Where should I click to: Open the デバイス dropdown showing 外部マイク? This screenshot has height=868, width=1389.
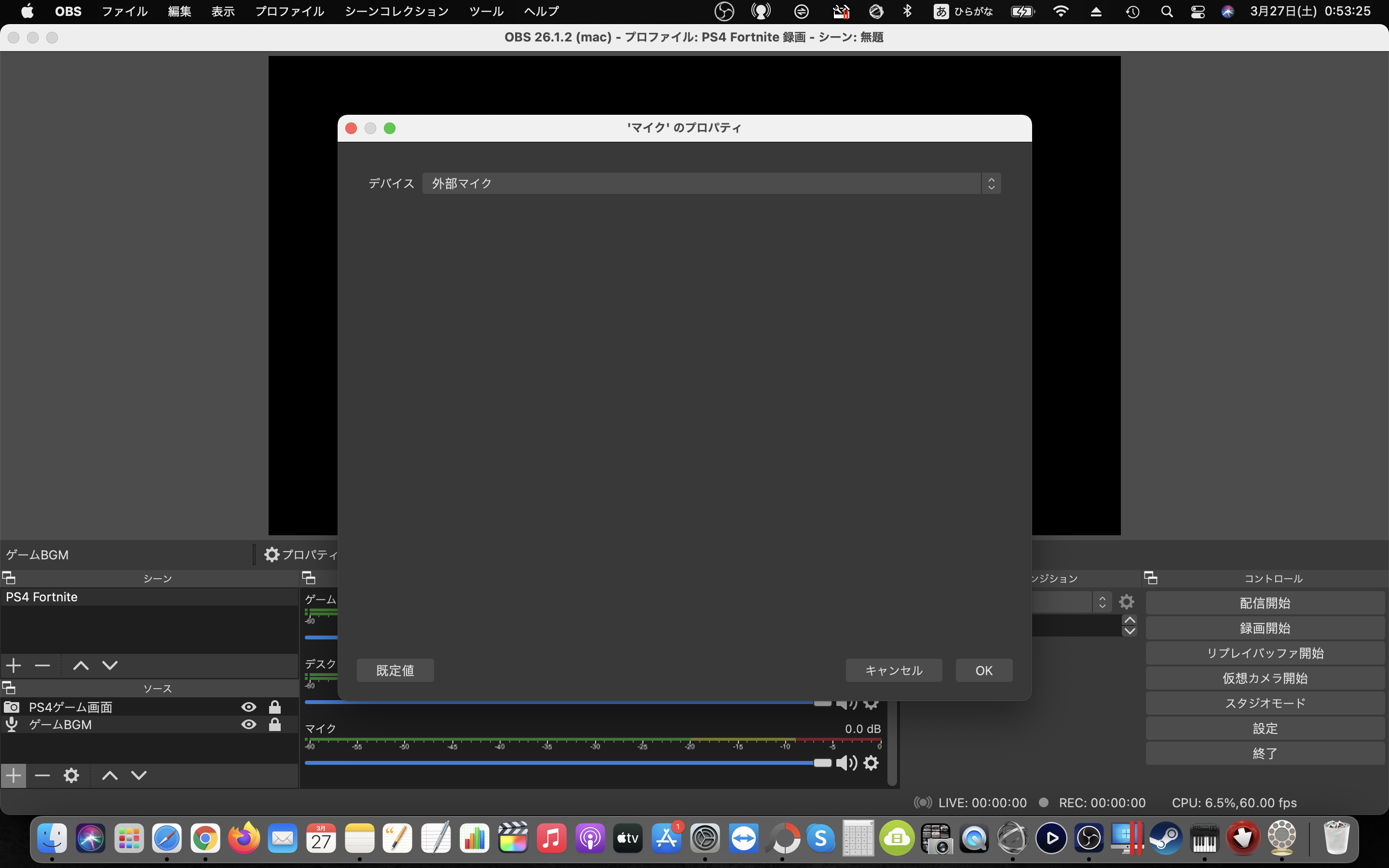711,183
